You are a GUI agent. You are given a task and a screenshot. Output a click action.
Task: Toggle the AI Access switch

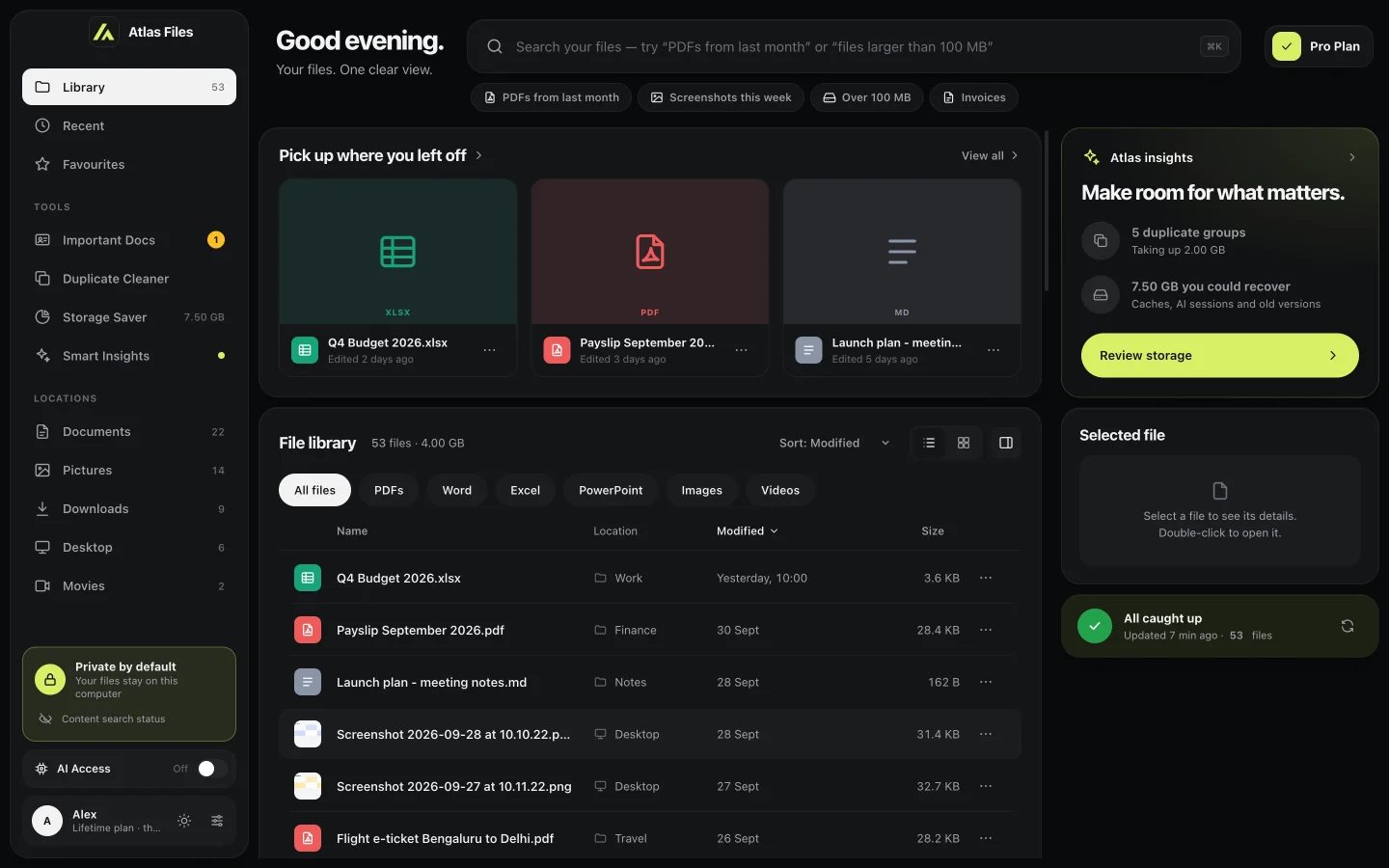212,769
